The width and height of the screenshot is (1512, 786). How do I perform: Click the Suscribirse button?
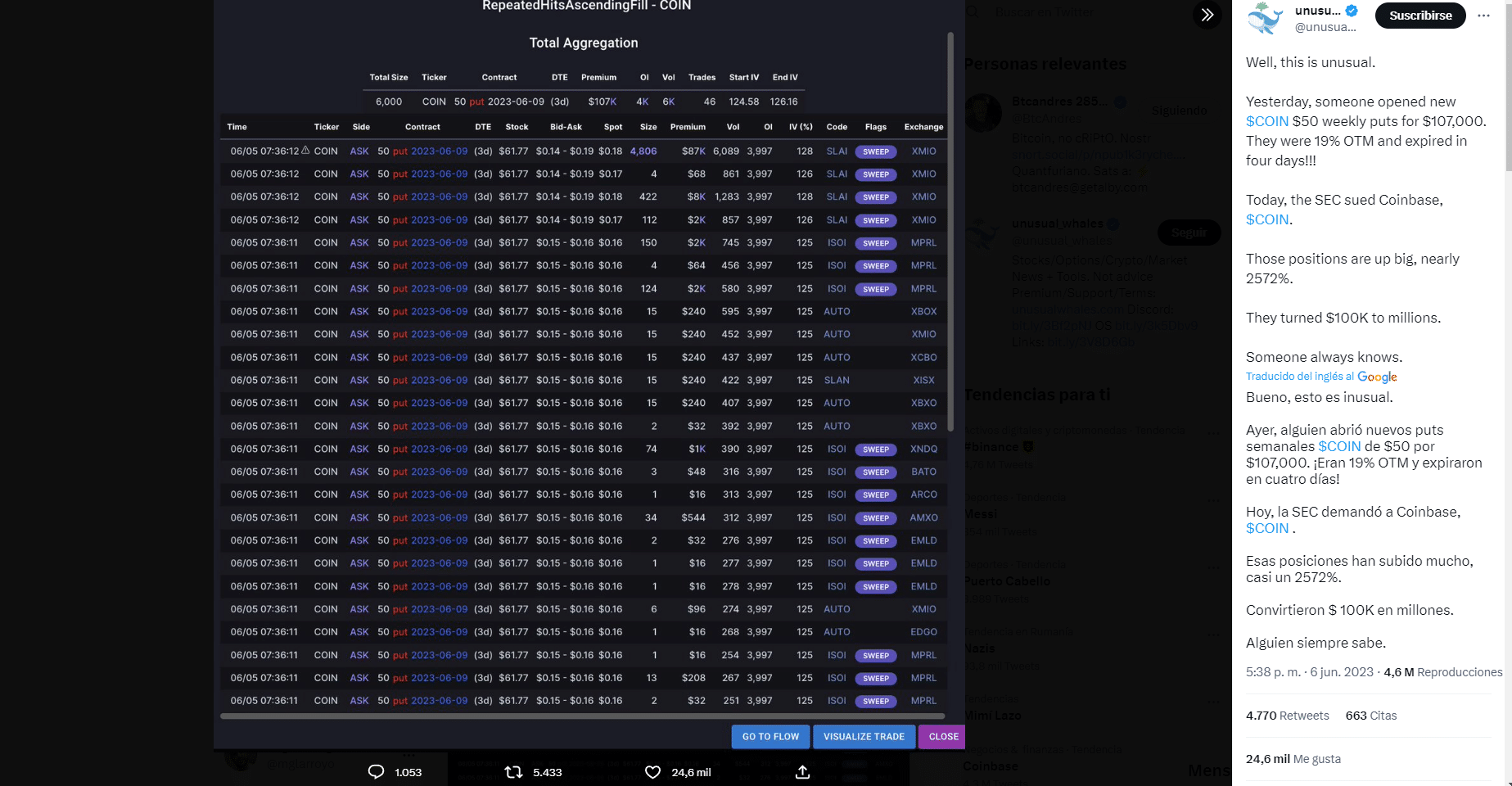point(1420,16)
